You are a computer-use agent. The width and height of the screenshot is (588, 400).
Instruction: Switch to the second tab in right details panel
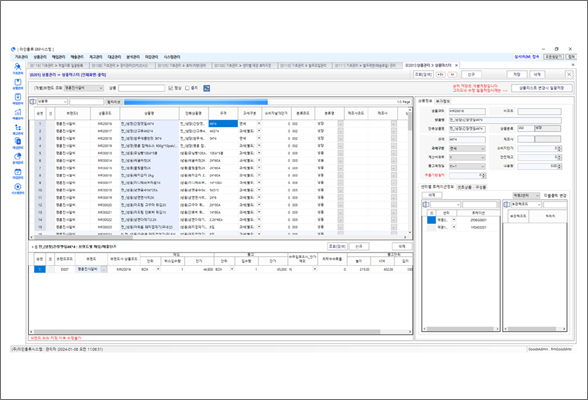point(442,101)
